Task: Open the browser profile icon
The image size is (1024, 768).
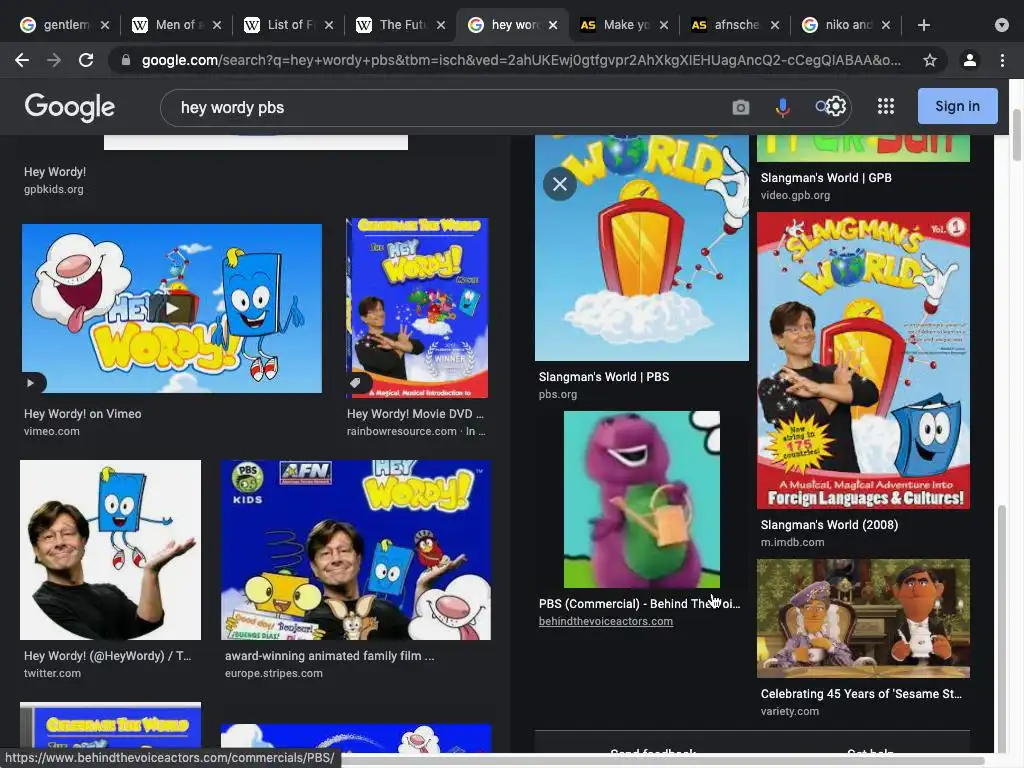Action: [x=970, y=60]
